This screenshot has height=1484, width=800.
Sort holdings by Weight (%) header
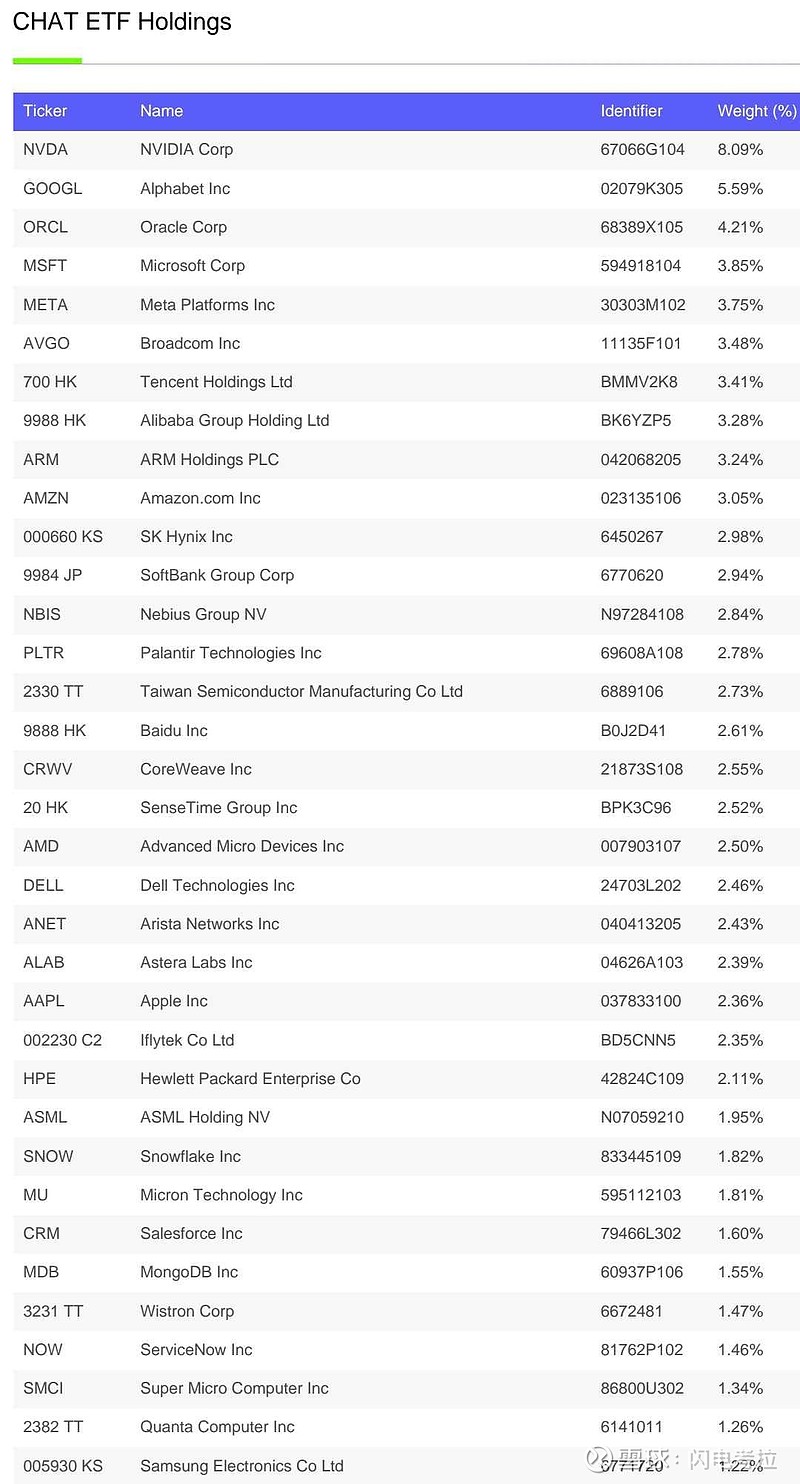point(756,111)
